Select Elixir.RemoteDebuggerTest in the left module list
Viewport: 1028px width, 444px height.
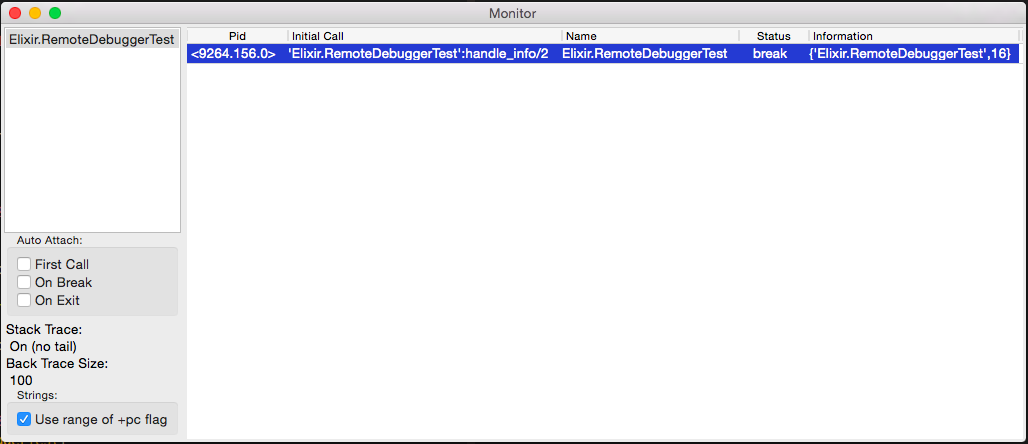(91, 39)
